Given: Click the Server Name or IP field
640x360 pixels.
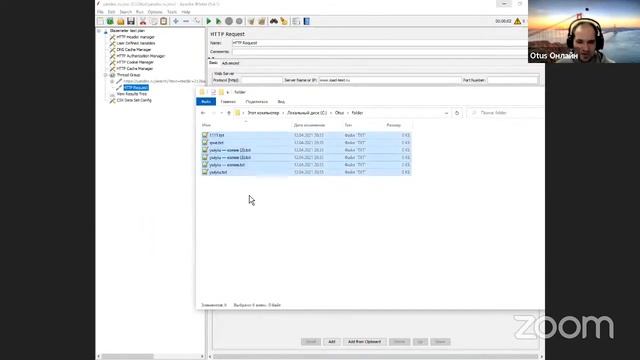Looking at the screenshot, I should coord(389,80).
